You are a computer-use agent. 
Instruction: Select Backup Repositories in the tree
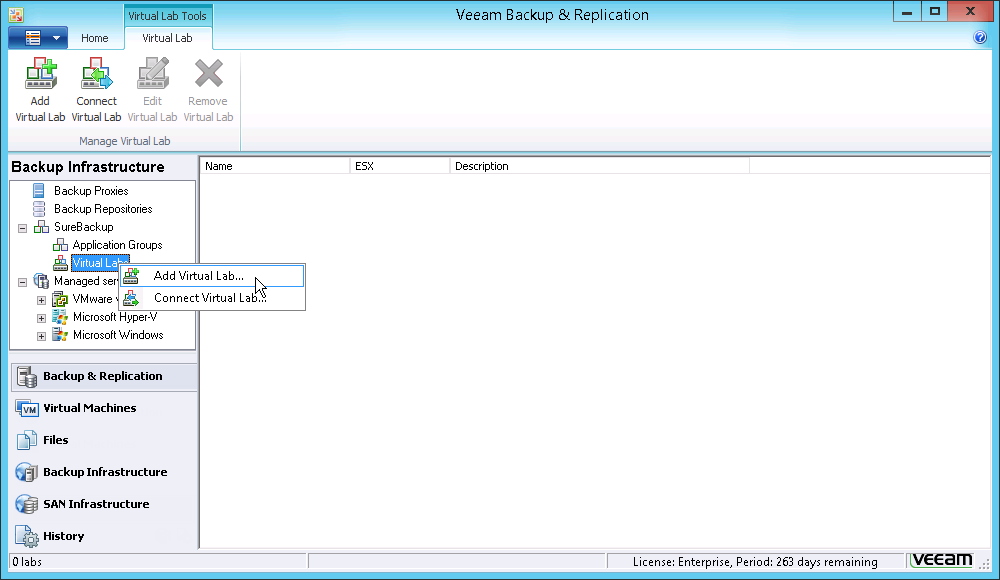tap(103, 209)
